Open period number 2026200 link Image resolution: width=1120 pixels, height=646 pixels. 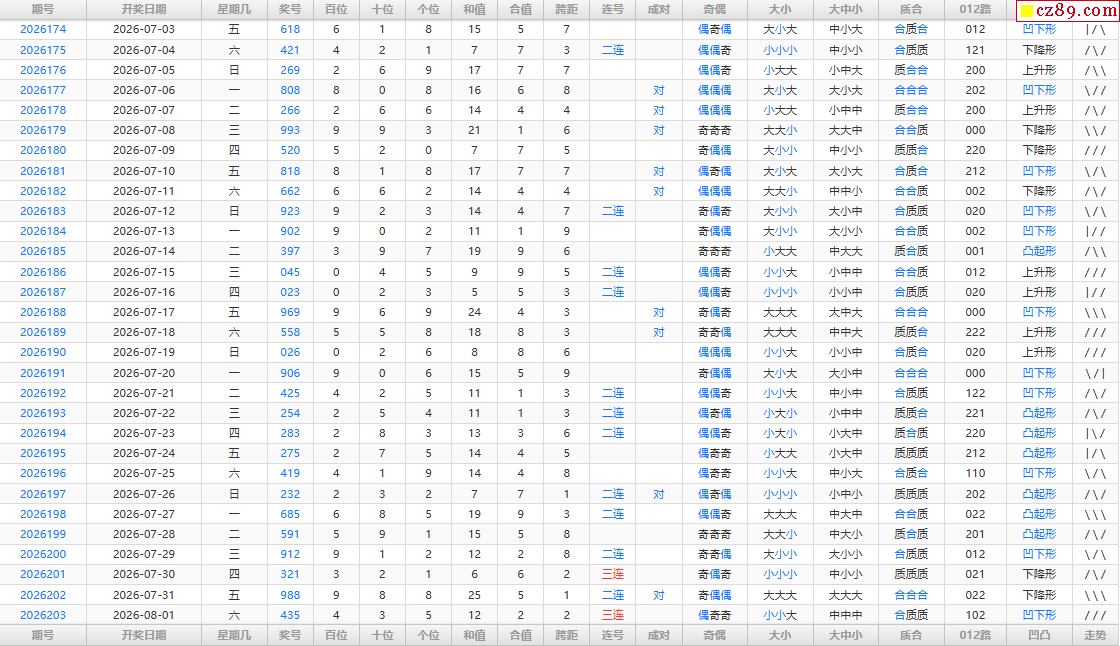click(43, 554)
